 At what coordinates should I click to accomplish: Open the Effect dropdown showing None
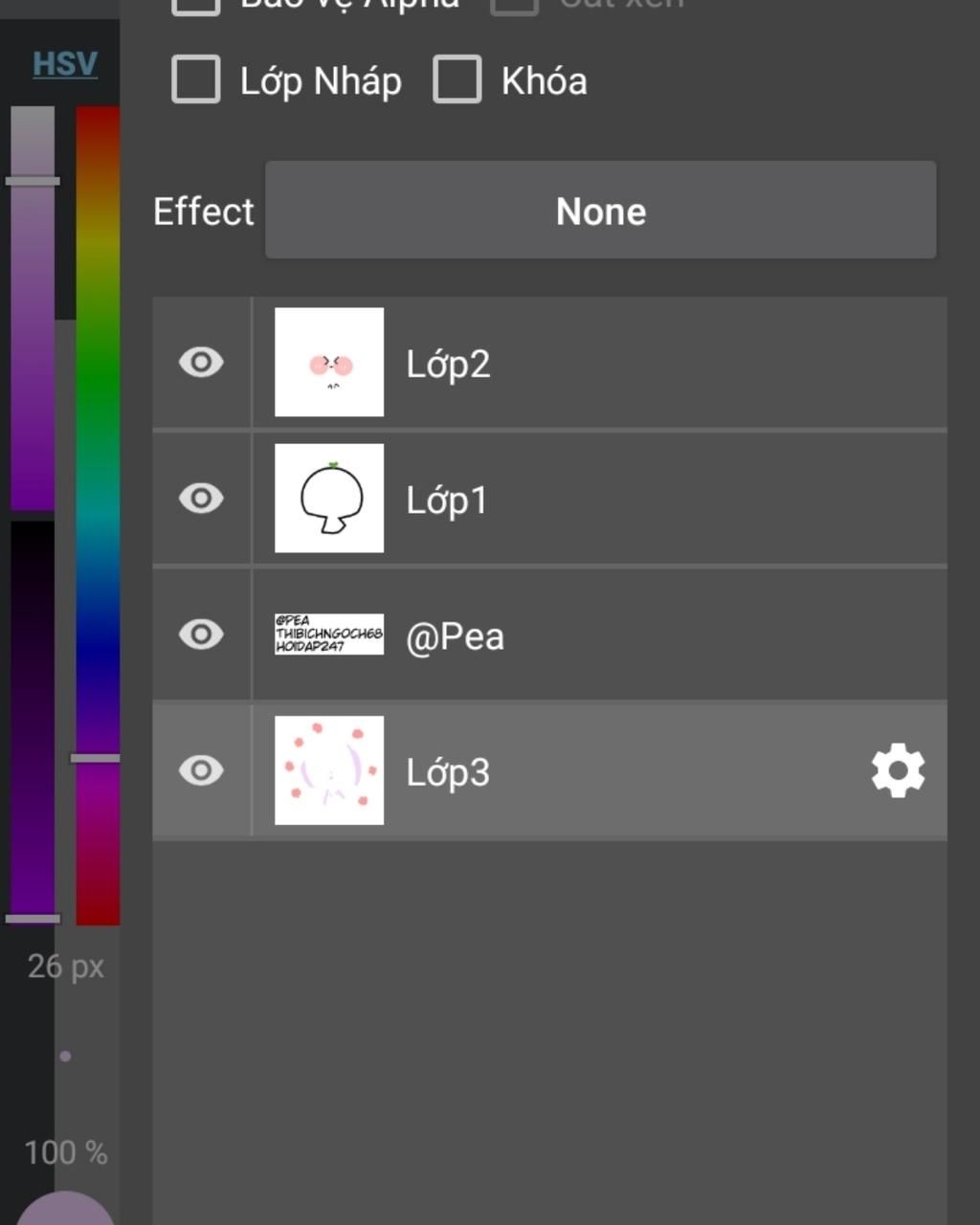click(600, 211)
